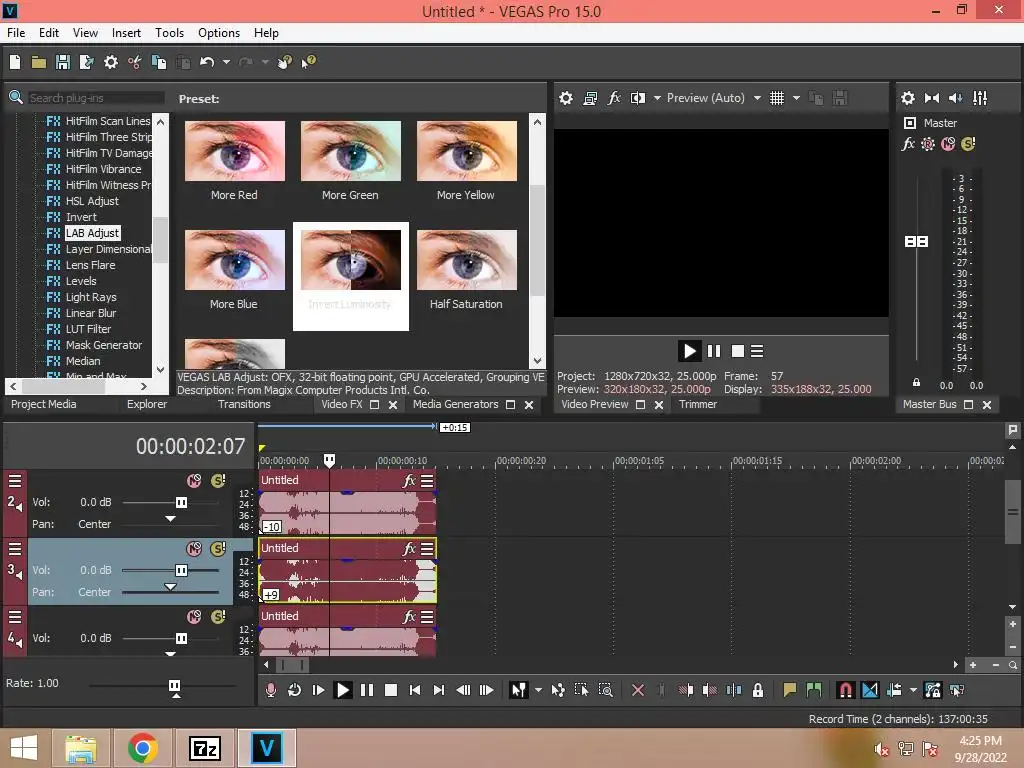
Task: Open Interactive Tutorials icon
Action: (x=284, y=62)
